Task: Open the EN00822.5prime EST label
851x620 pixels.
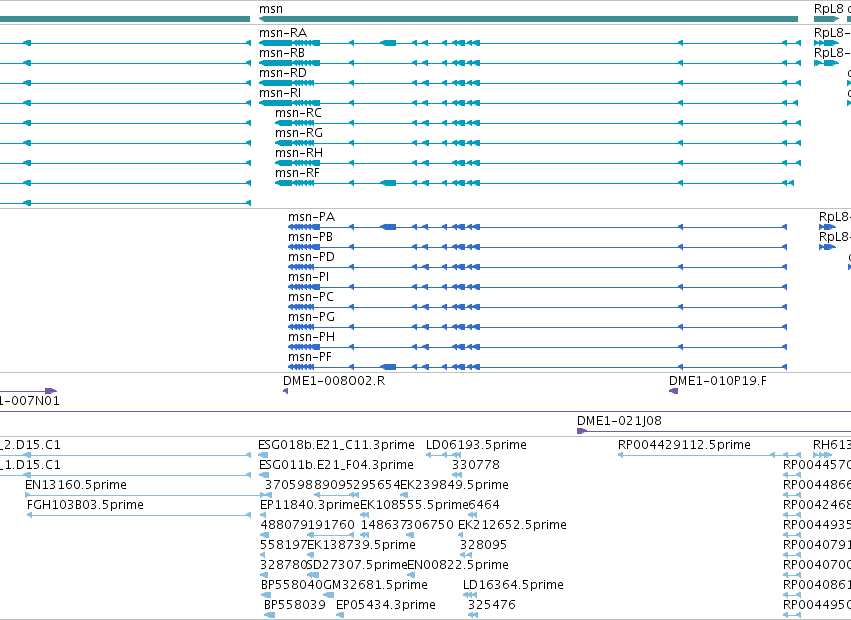Action: pyautogui.click(x=458, y=565)
